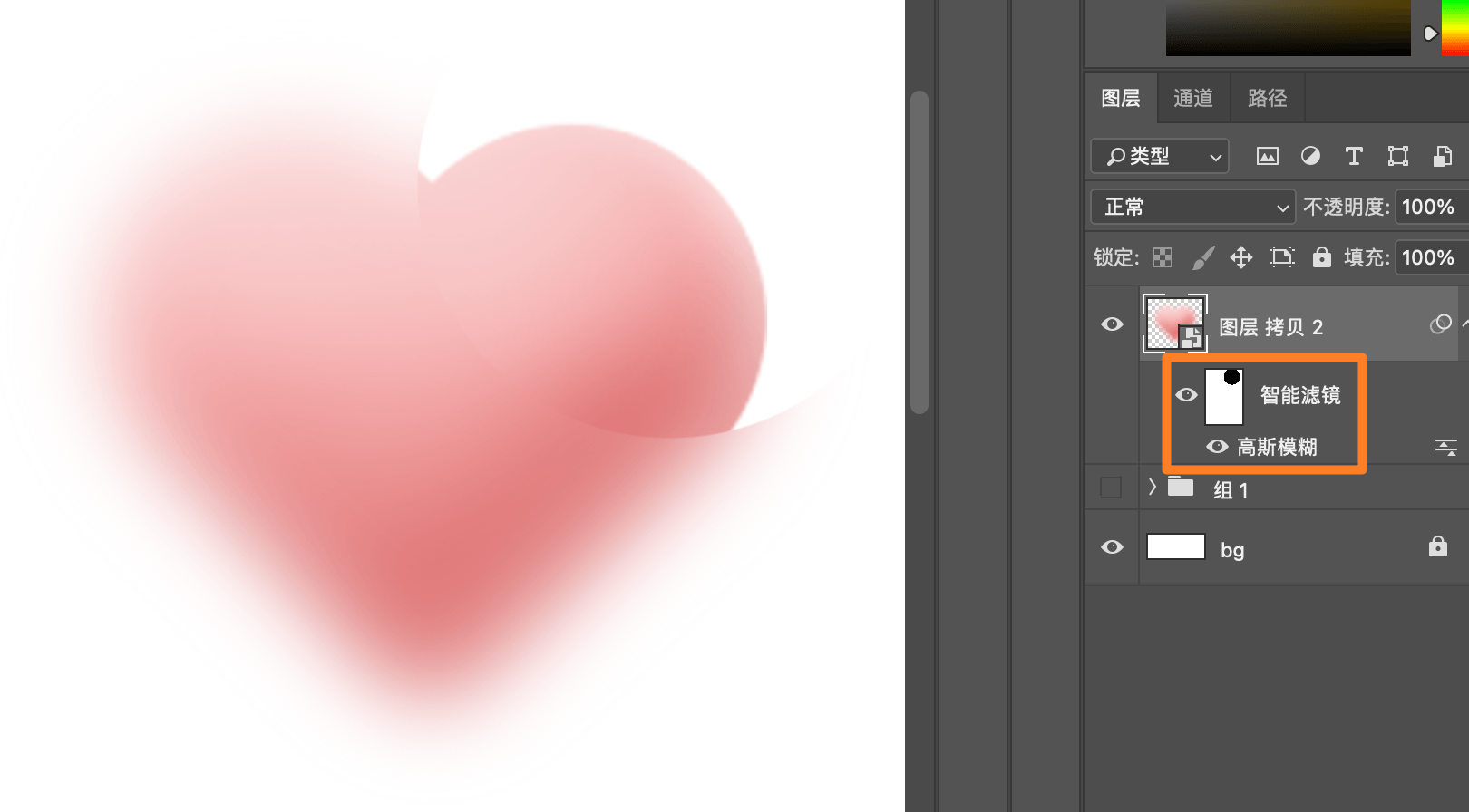
Task: Select the 组 1 group name
Action: [1231, 490]
